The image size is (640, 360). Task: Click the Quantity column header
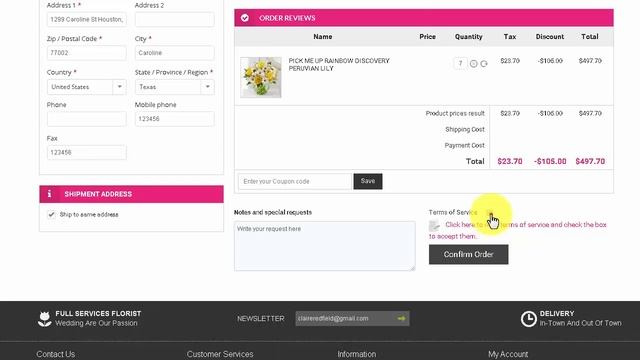click(x=469, y=37)
